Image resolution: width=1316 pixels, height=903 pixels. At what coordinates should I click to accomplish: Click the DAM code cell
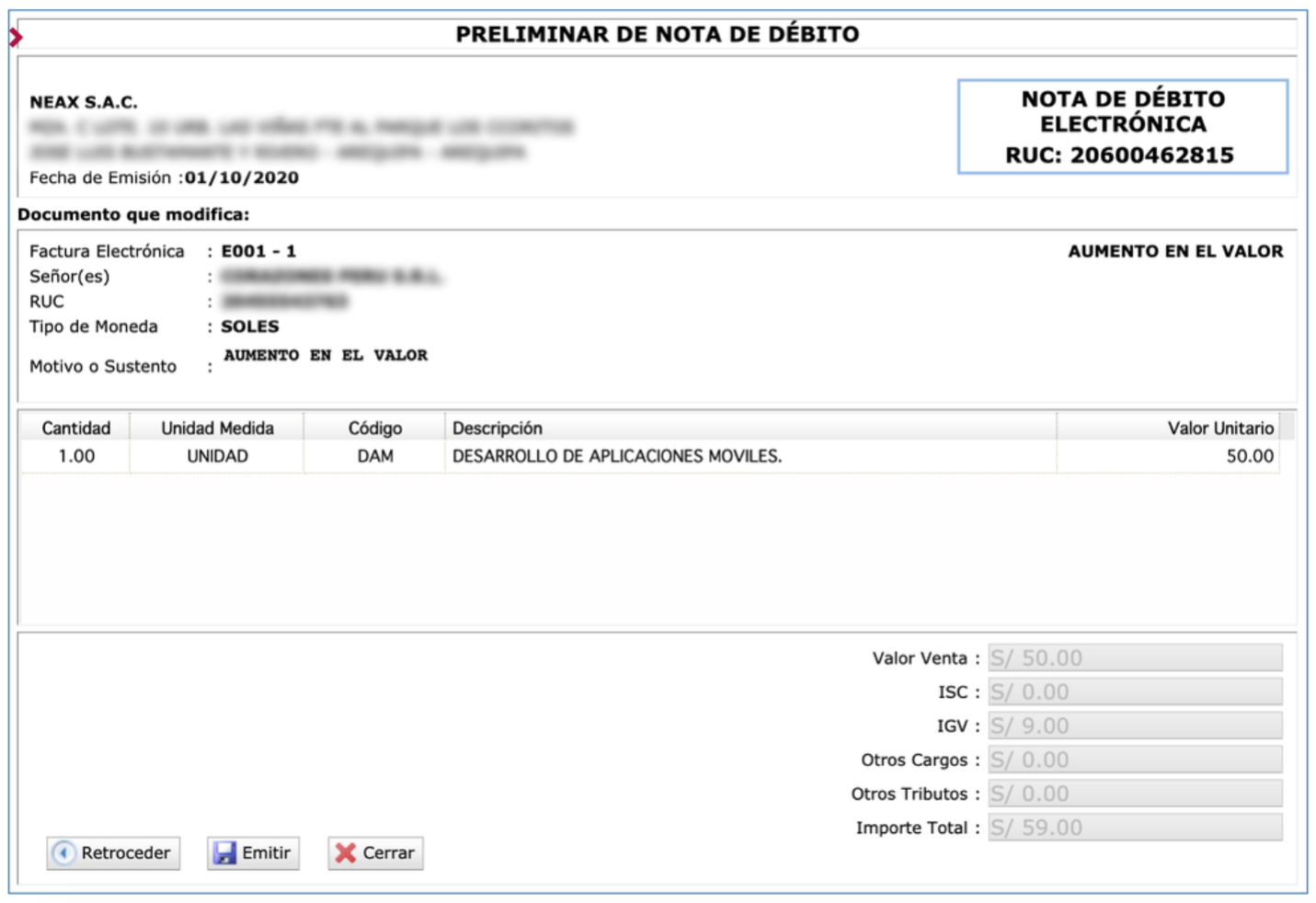point(375,457)
